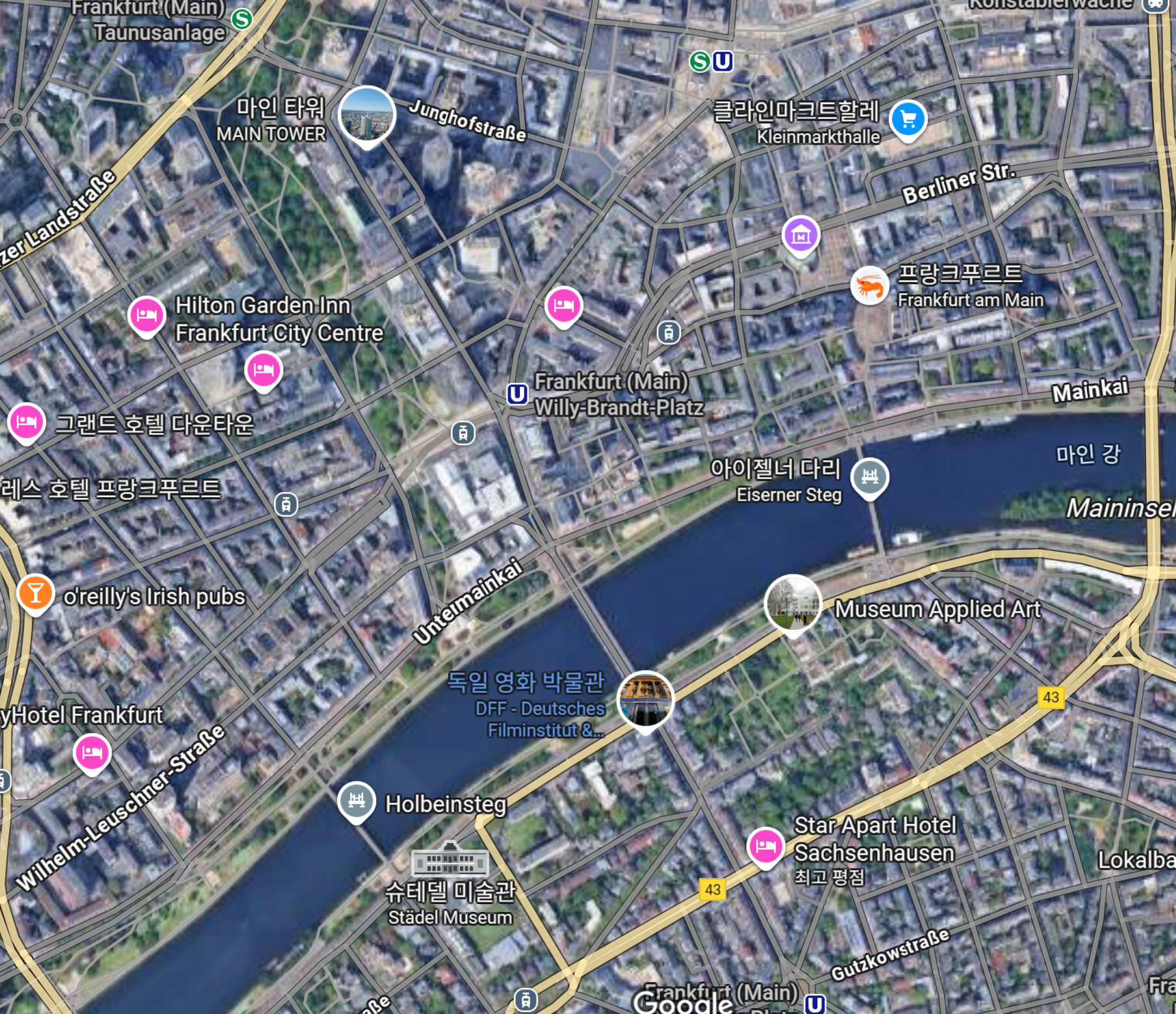Click the Willy-Brandt-Platz U-Bahn station icon
Image resolution: width=1176 pixels, height=1014 pixels.
pyautogui.click(x=517, y=394)
